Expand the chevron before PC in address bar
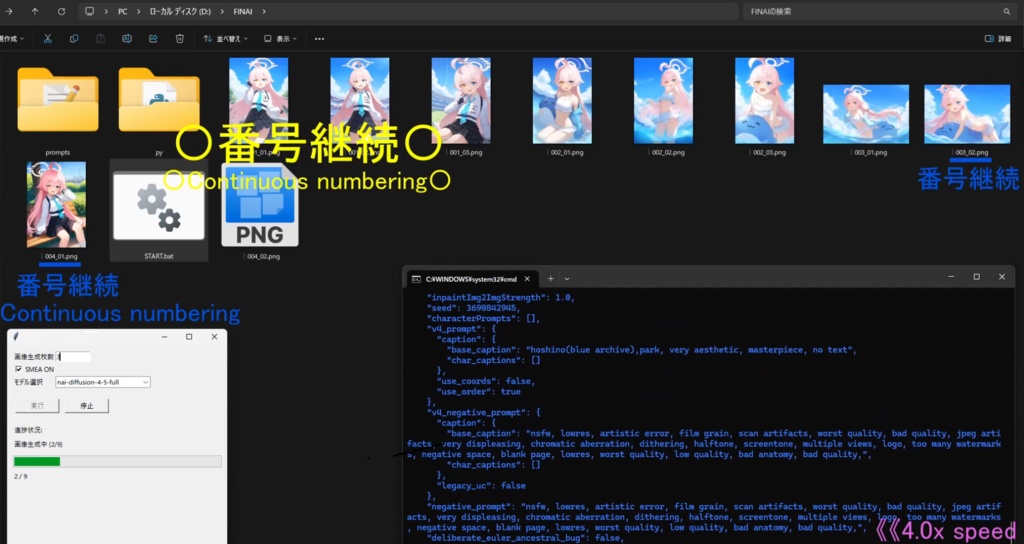This screenshot has width=1024, height=544. coord(107,11)
